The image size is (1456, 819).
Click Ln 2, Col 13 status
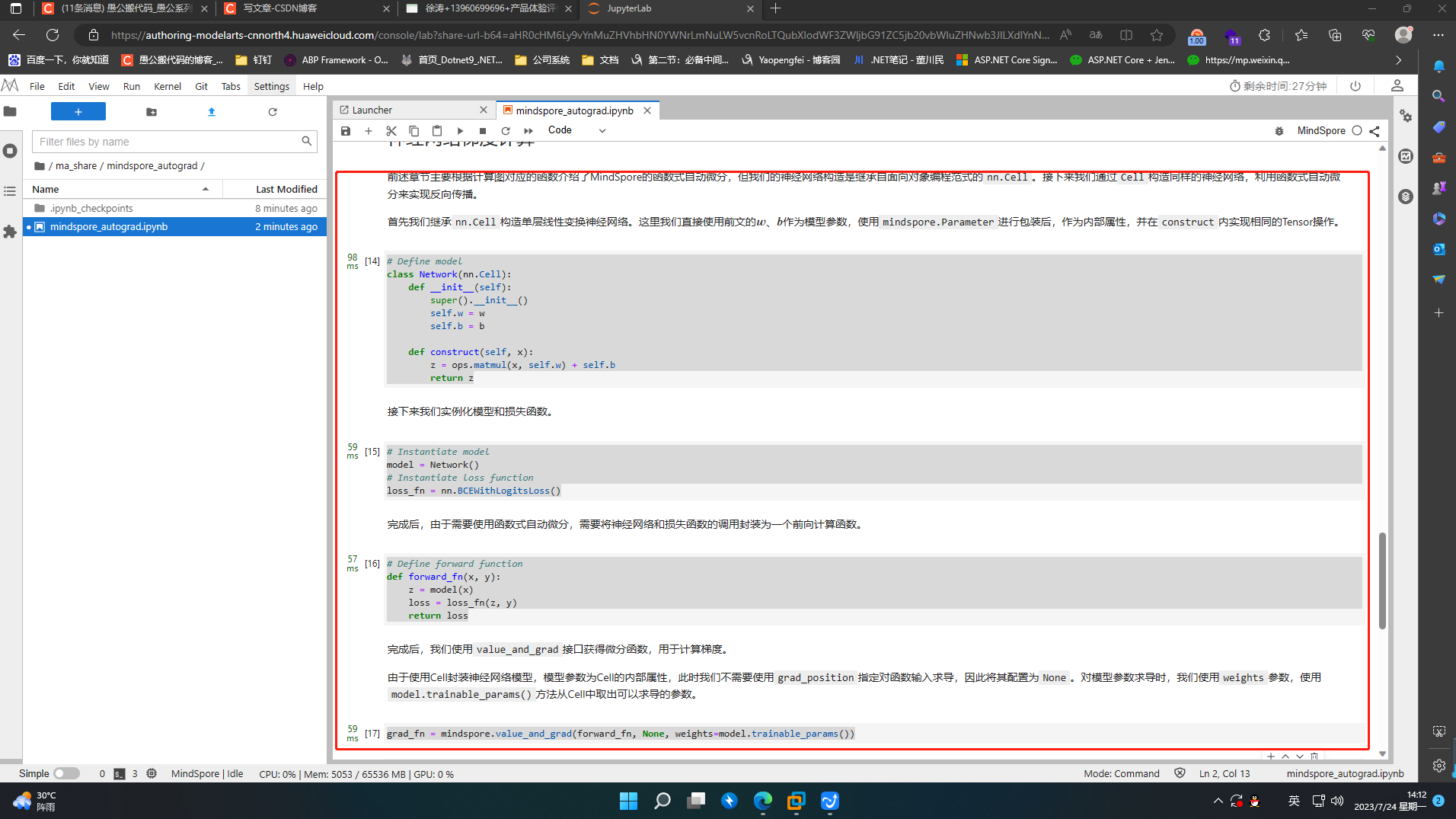coord(1225,773)
